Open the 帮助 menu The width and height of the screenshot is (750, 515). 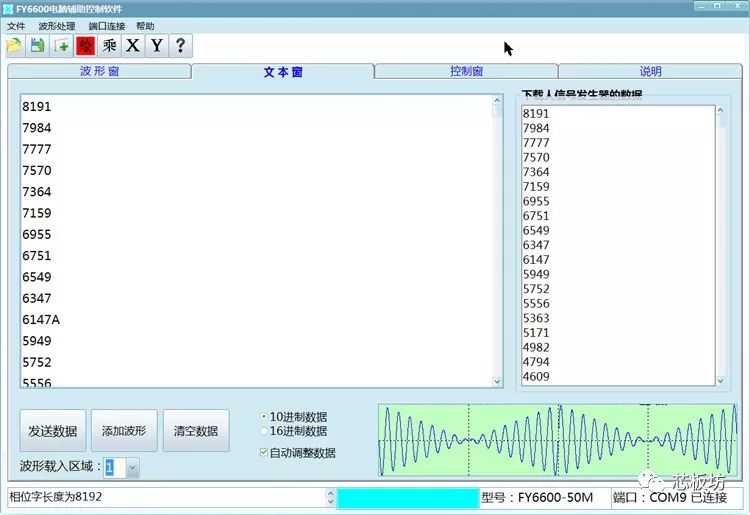[145, 26]
